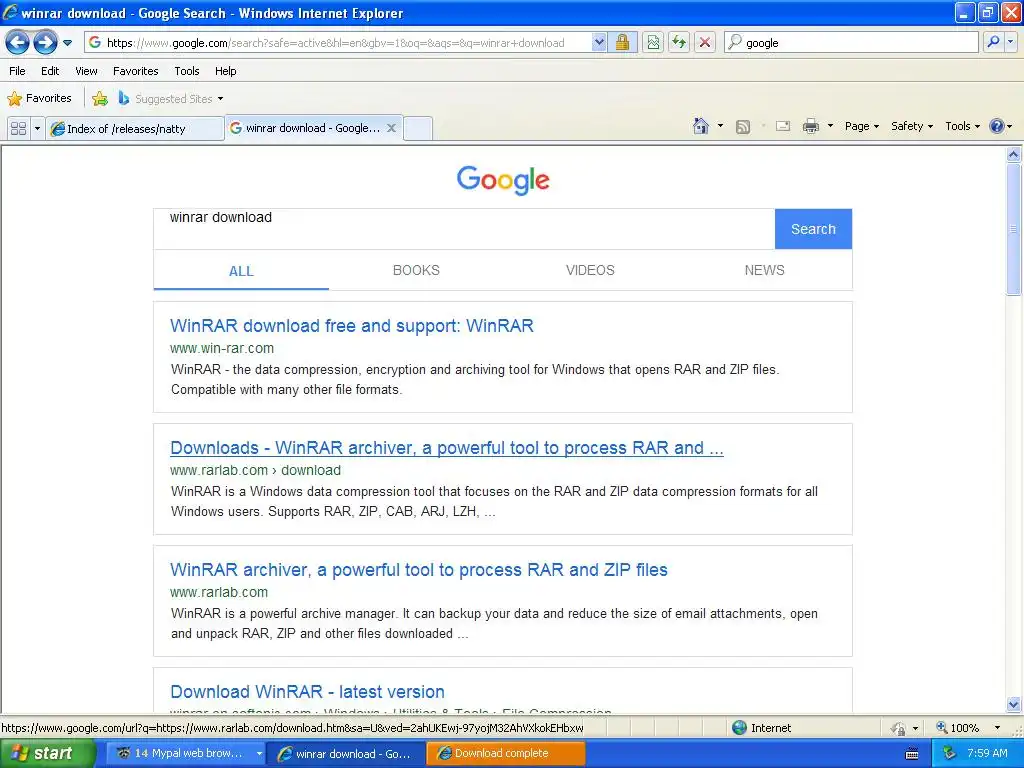The width and height of the screenshot is (1024, 768).
Task: Open Suggested Sites dropdown
Action: coord(171,99)
